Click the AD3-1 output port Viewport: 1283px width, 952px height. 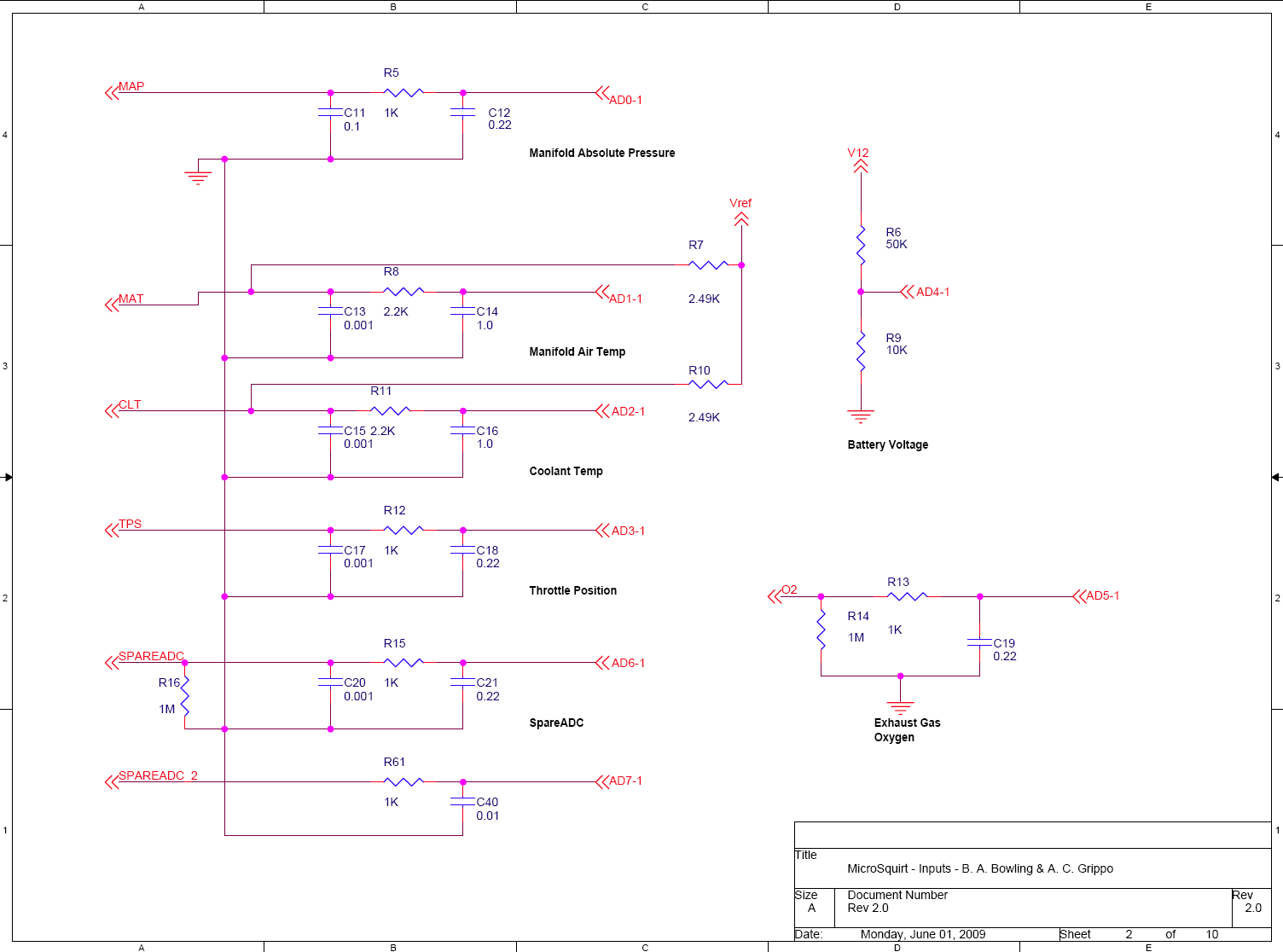pyautogui.click(x=602, y=531)
